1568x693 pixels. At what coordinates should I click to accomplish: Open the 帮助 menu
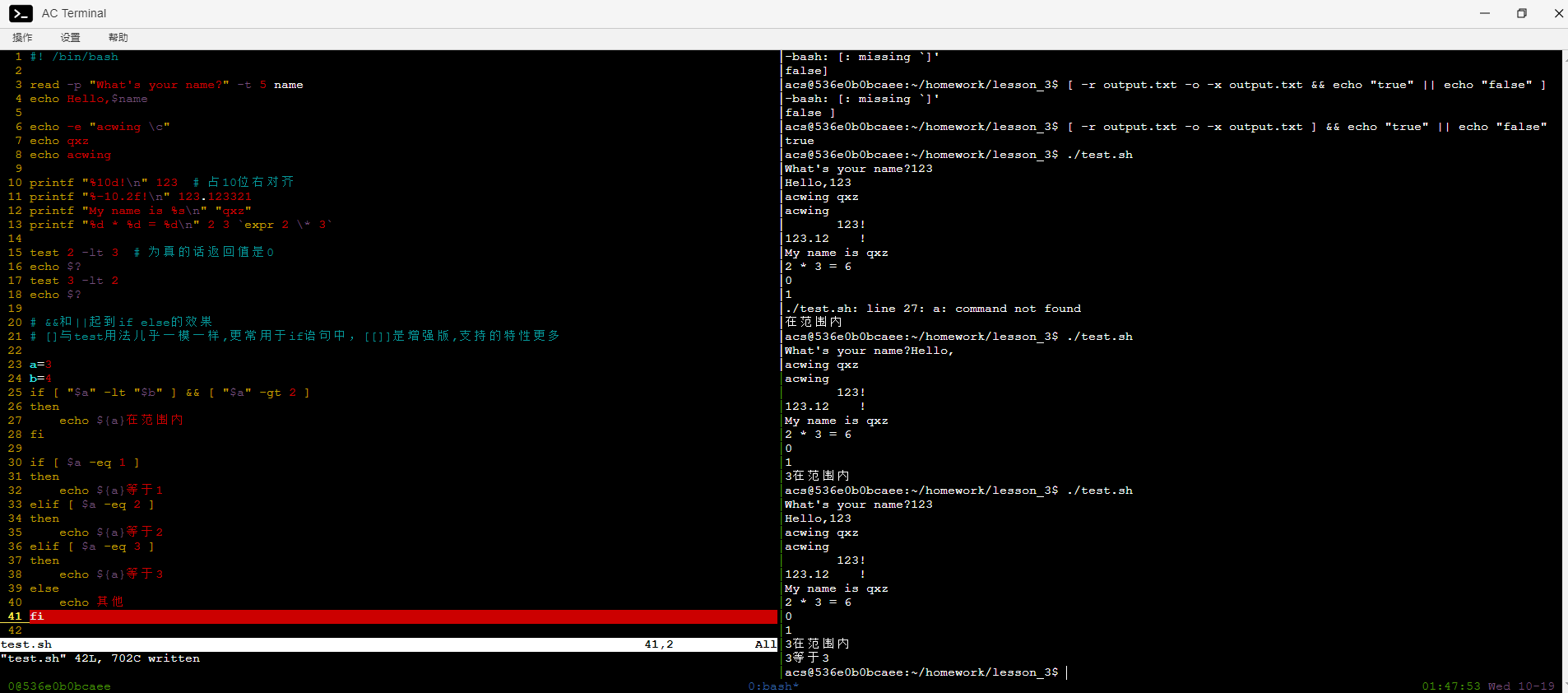point(118,38)
